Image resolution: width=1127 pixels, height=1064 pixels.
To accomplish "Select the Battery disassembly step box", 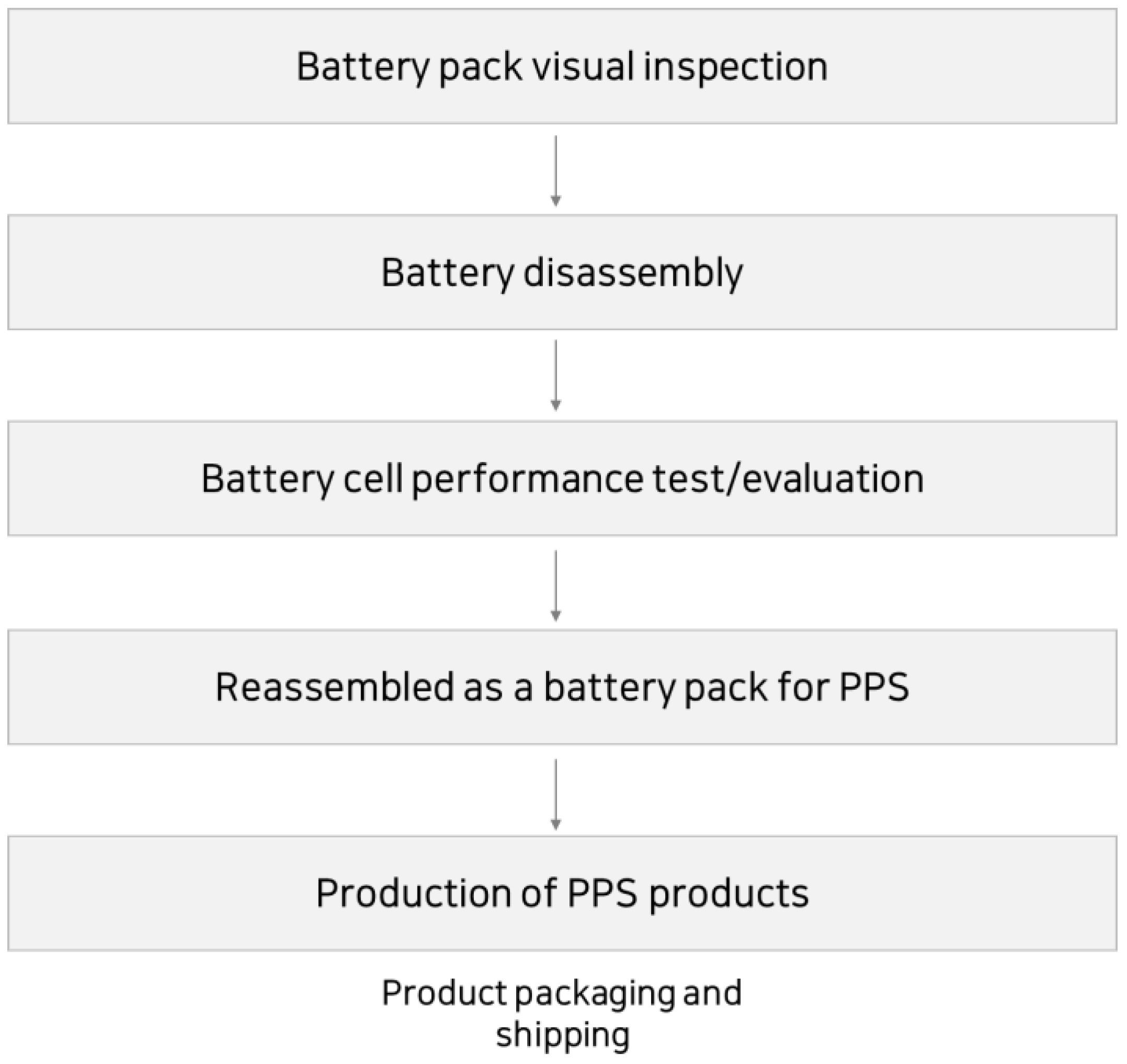I will (561, 272).
